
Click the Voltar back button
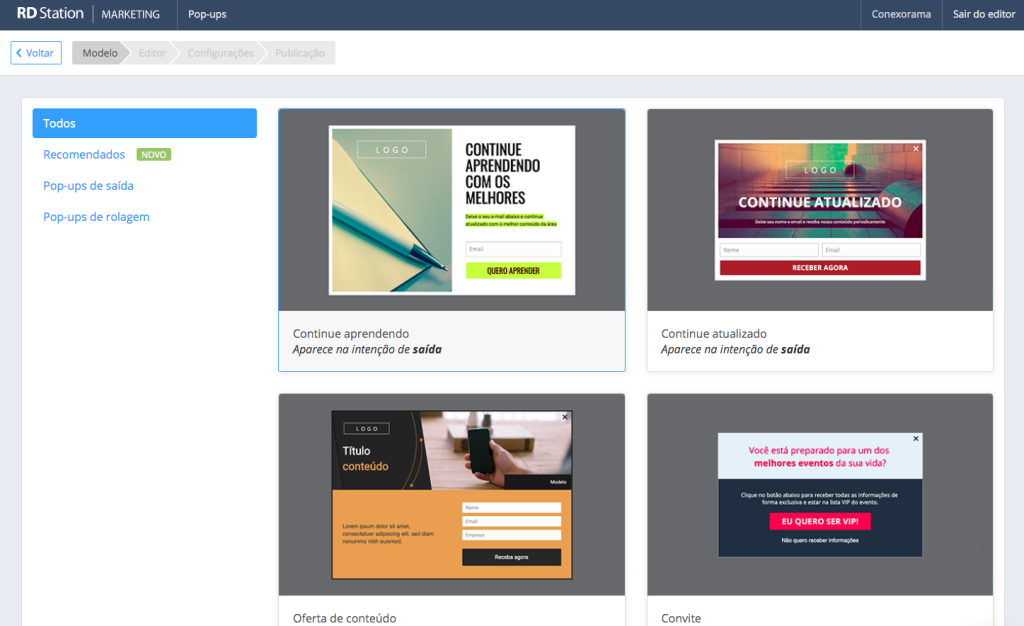tap(36, 53)
